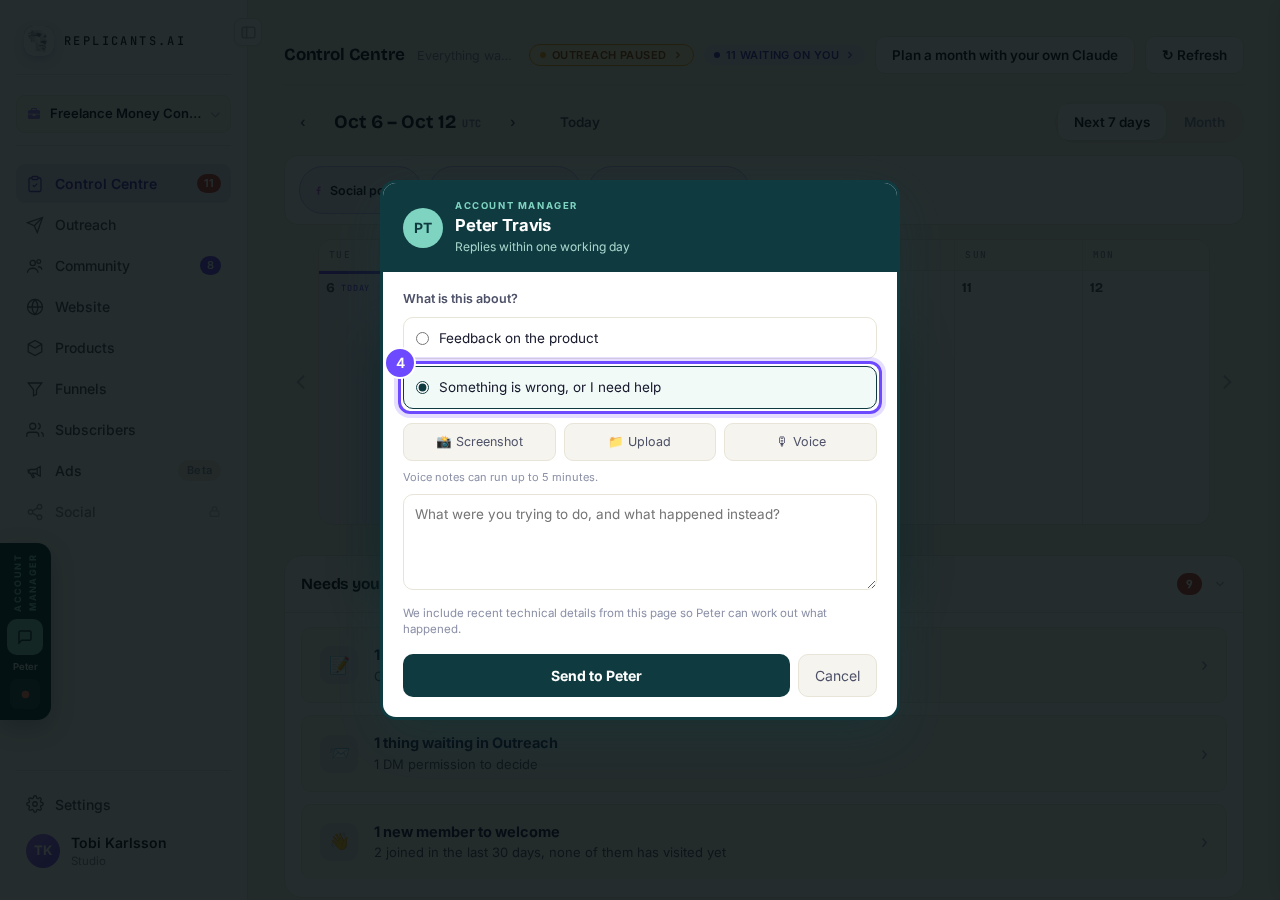Cancel the account manager dialog
The width and height of the screenshot is (1280, 900).
[837, 676]
